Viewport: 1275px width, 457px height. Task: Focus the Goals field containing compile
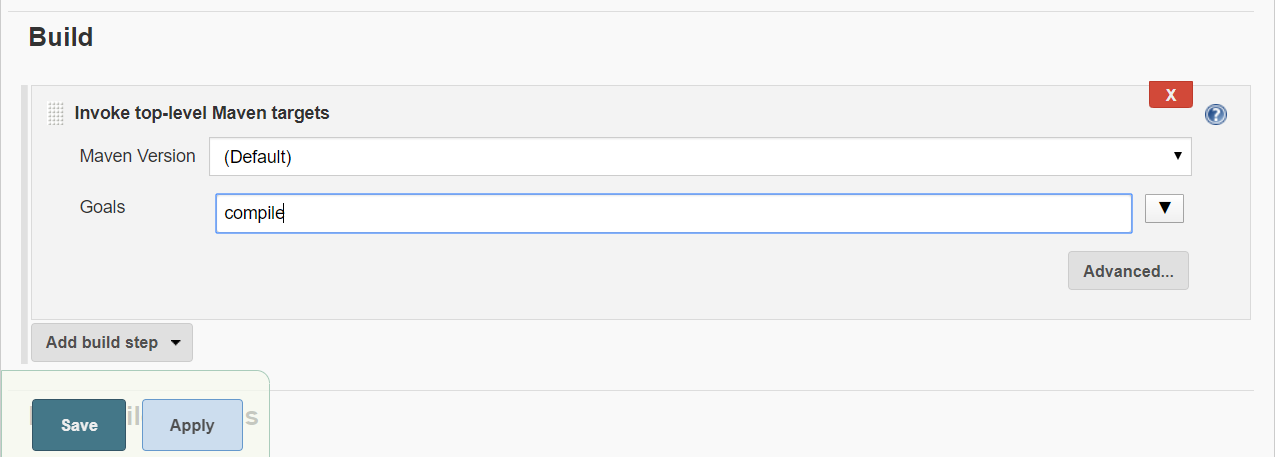[x=672, y=213]
